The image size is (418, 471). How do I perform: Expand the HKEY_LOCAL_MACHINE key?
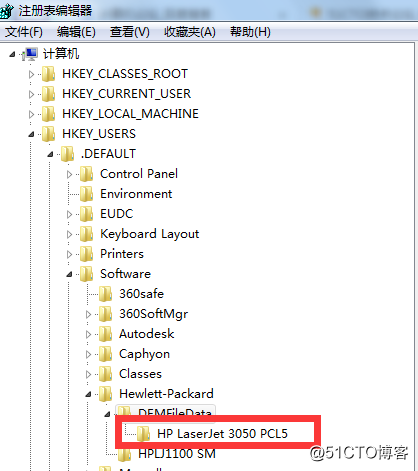click(31, 114)
